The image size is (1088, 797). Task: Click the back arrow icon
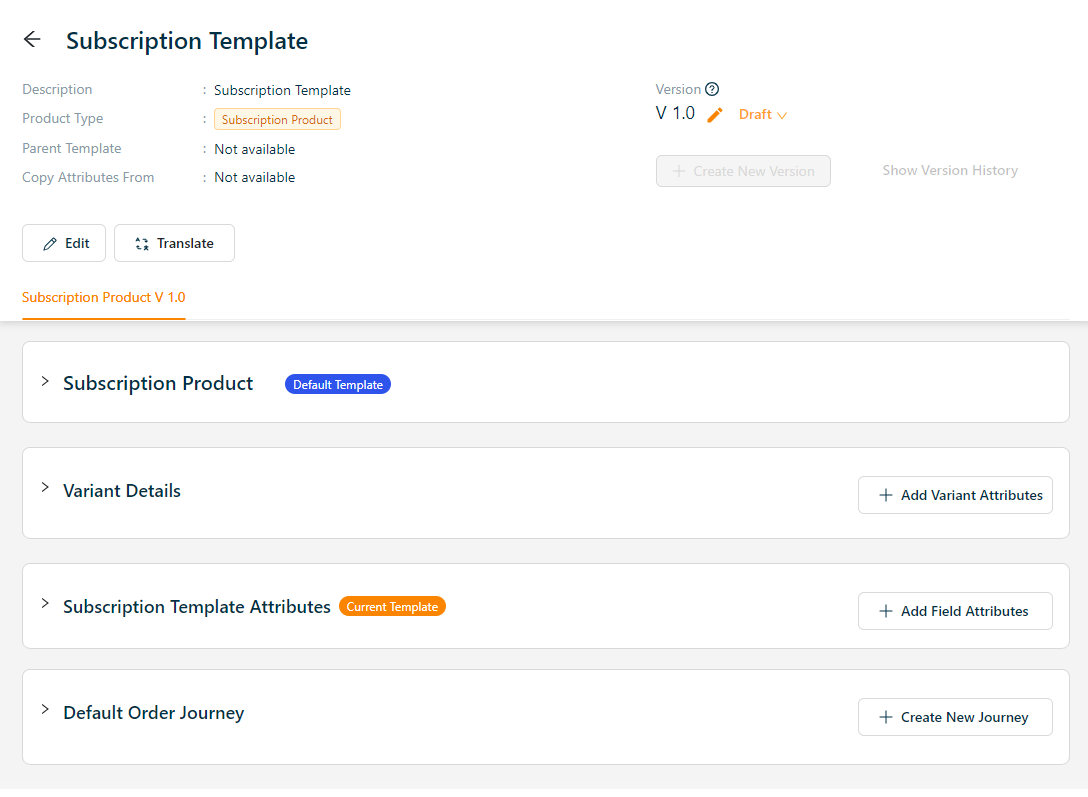pos(32,40)
